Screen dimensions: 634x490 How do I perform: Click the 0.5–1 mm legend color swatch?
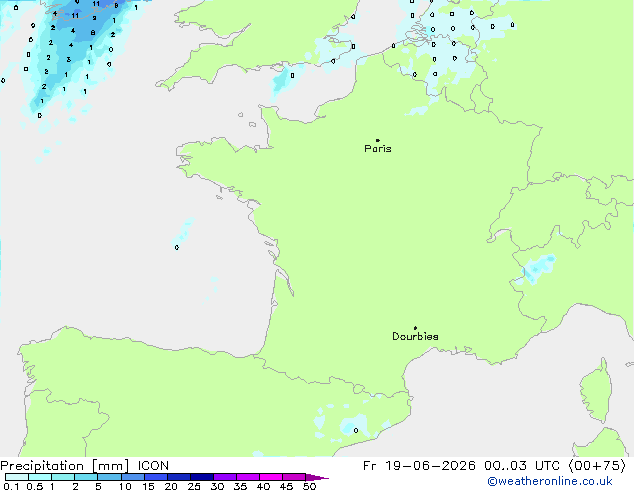40,477
